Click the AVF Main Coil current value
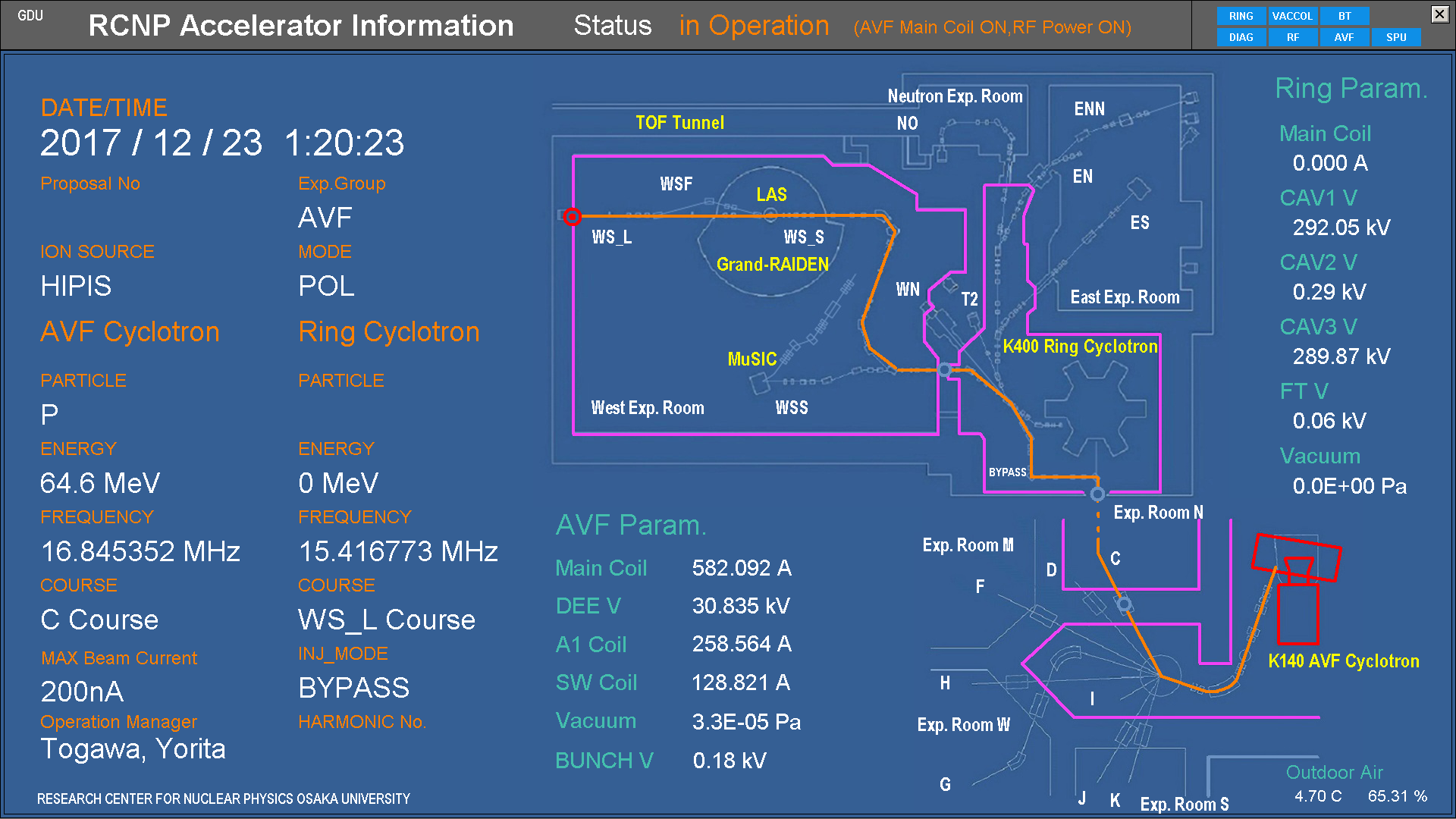Viewport: 1456px width, 819px height. [741, 568]
